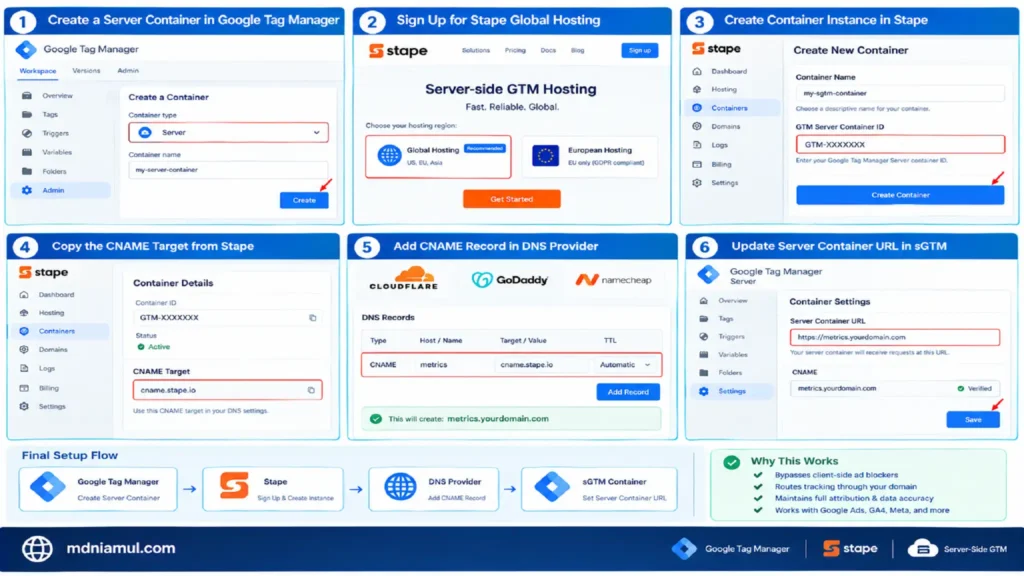Click the GTM Server Container ID field in step 3
Screen dimensions: 1024x576
(x=900, y=144)
